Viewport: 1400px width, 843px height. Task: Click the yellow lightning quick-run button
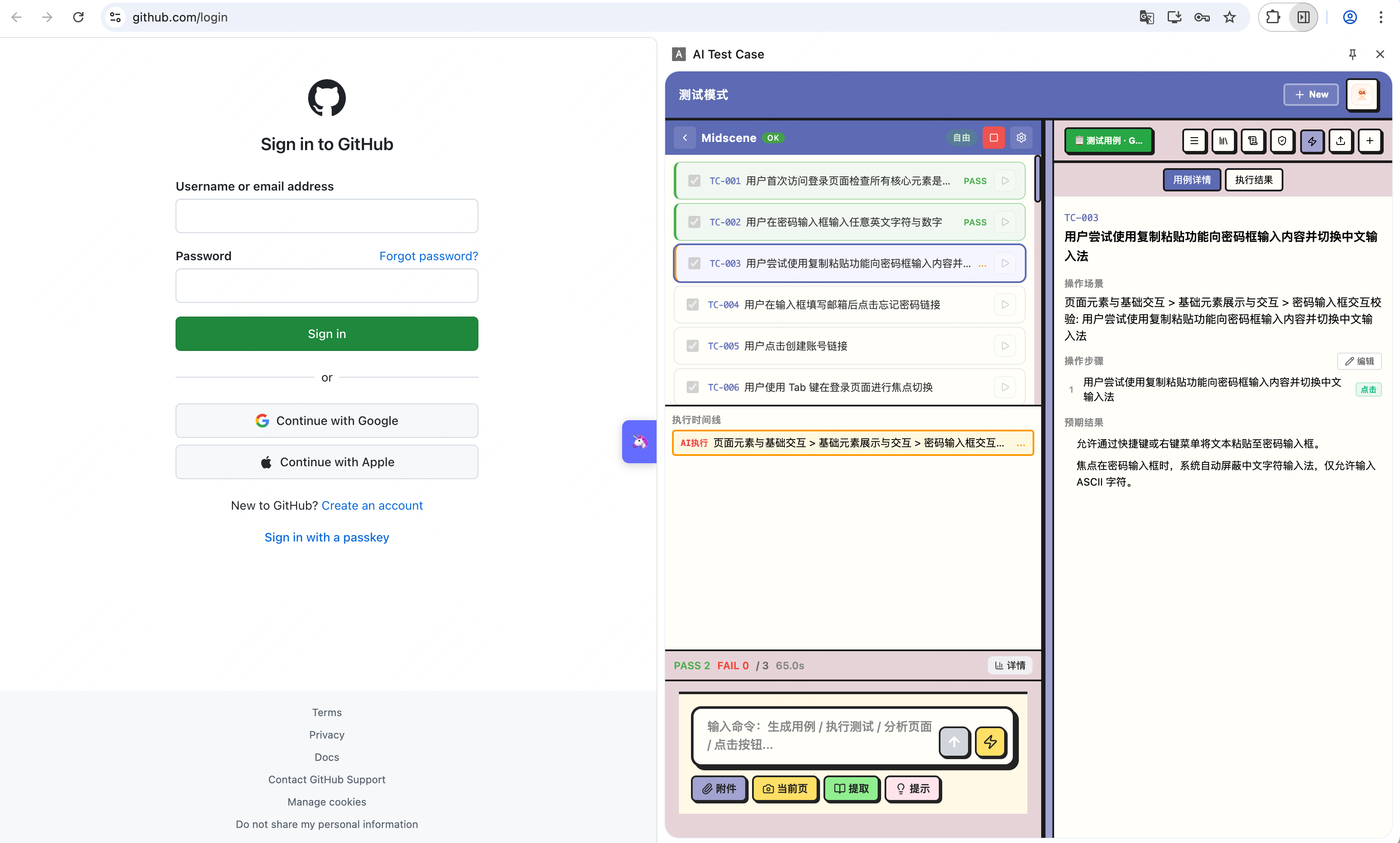click(x=990, y=742)
